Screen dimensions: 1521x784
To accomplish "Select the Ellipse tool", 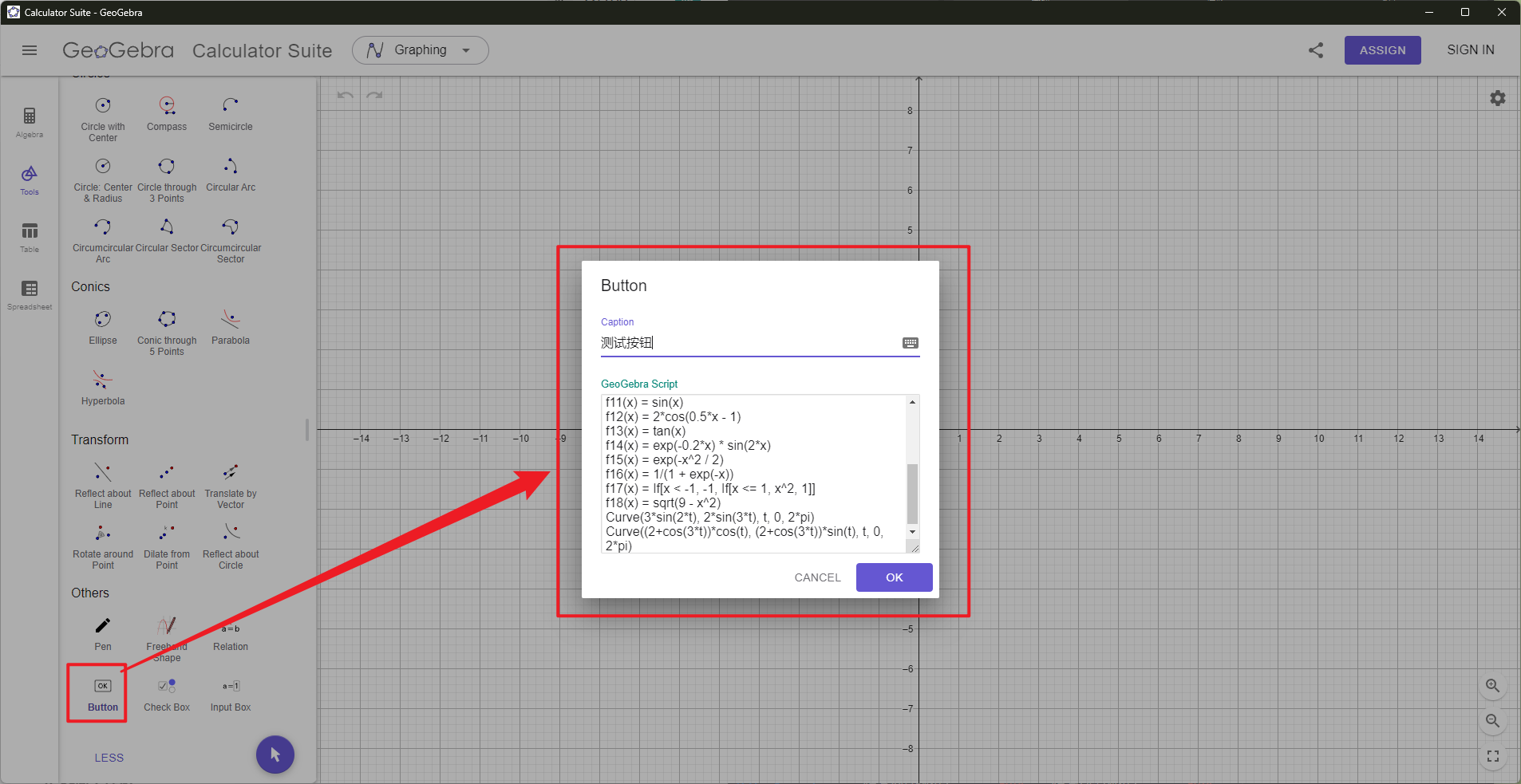I will point(103,328).
